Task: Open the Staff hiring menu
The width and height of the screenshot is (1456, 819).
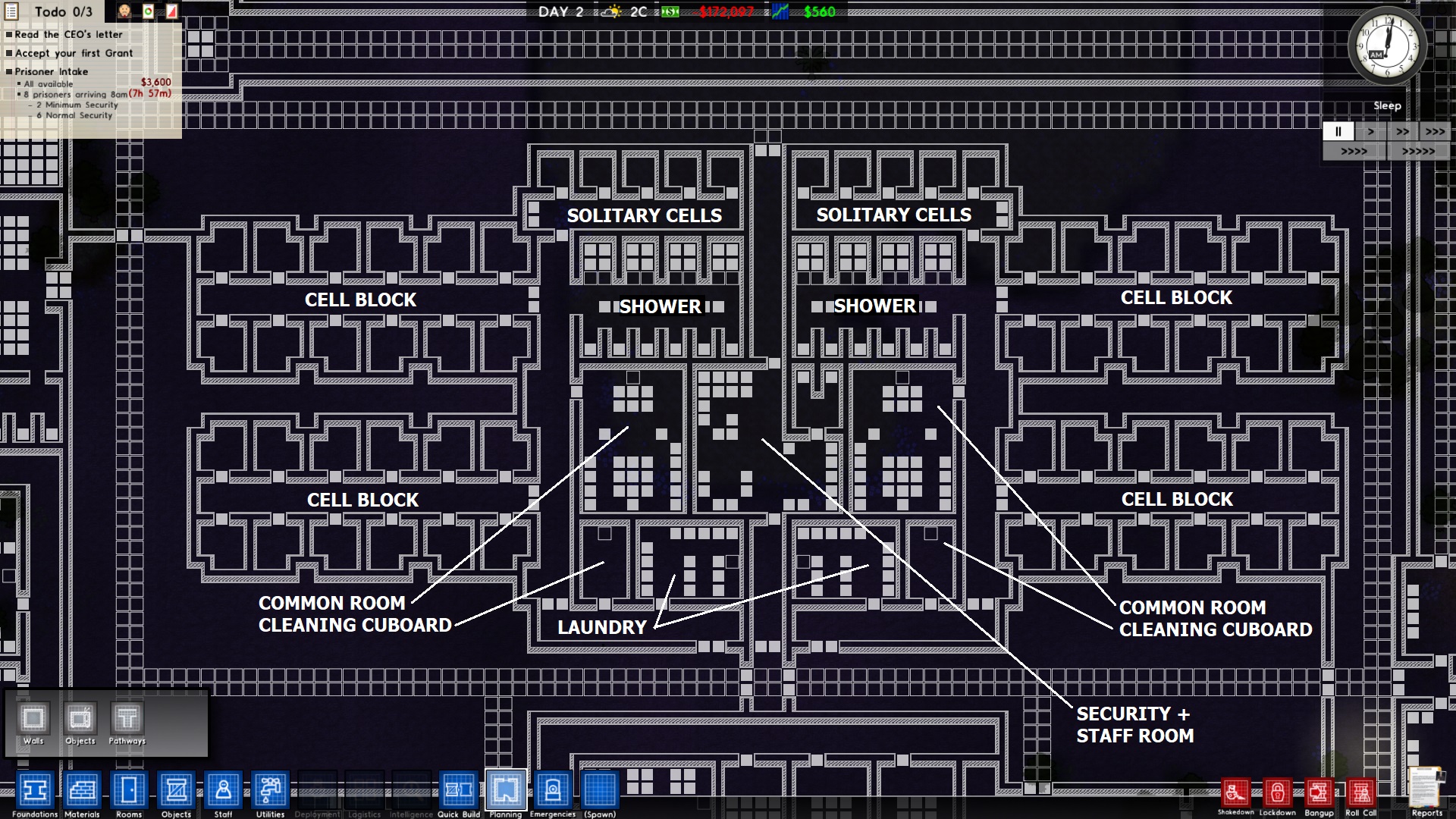Action: click(223, 790)
